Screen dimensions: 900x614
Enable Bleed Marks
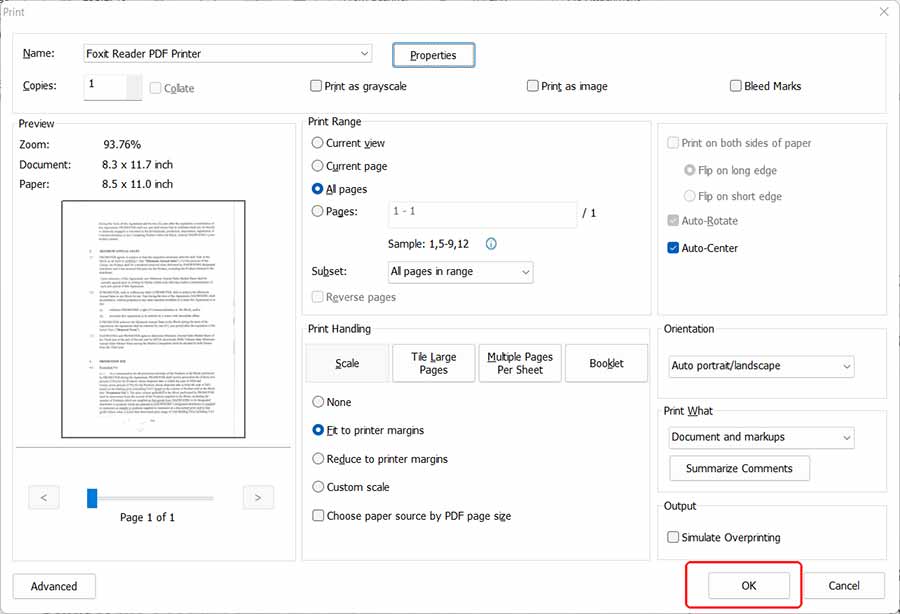tap(735, 86)
